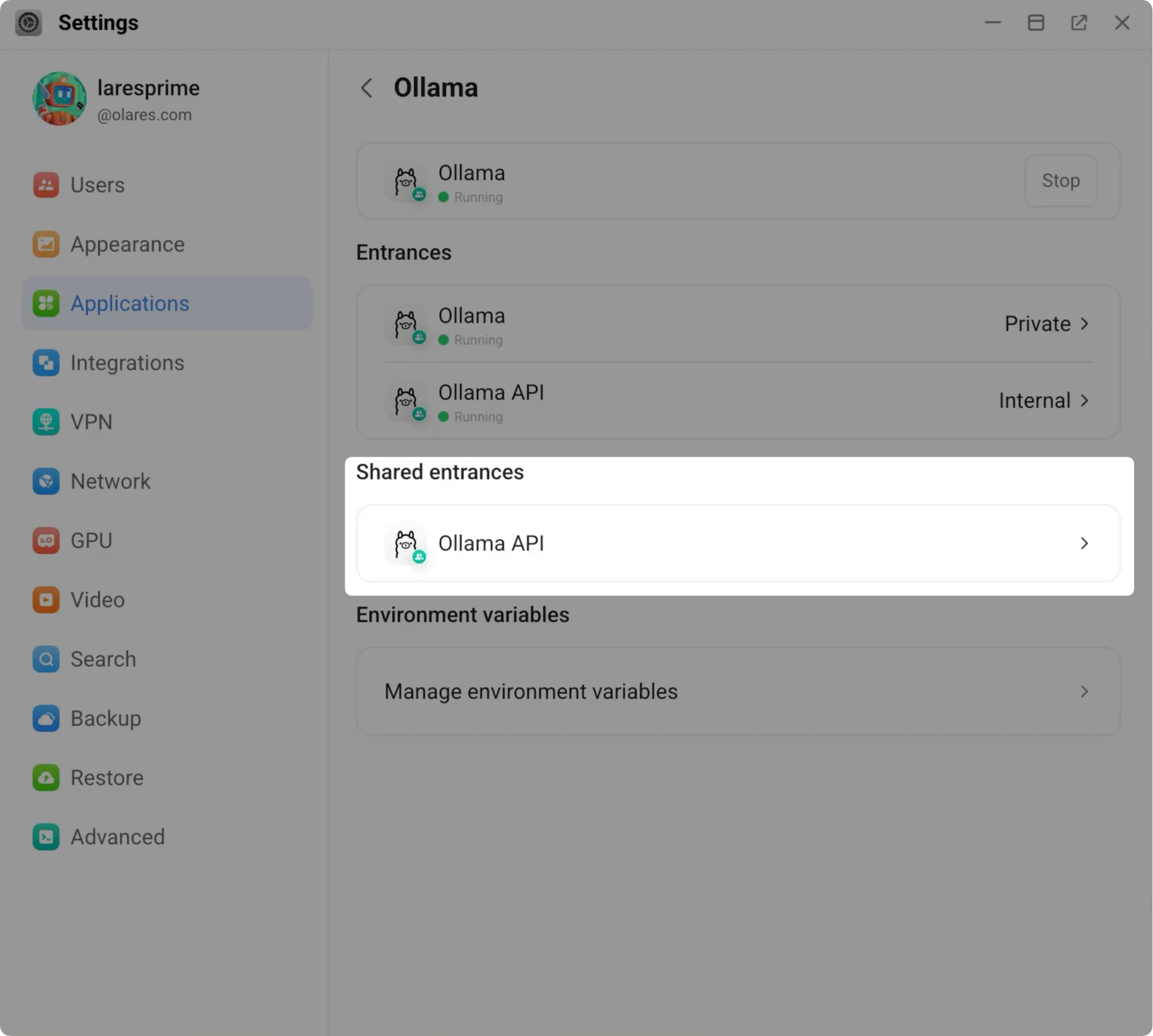
Task: Open the VPN settings icon
Action: pos(46,422)
